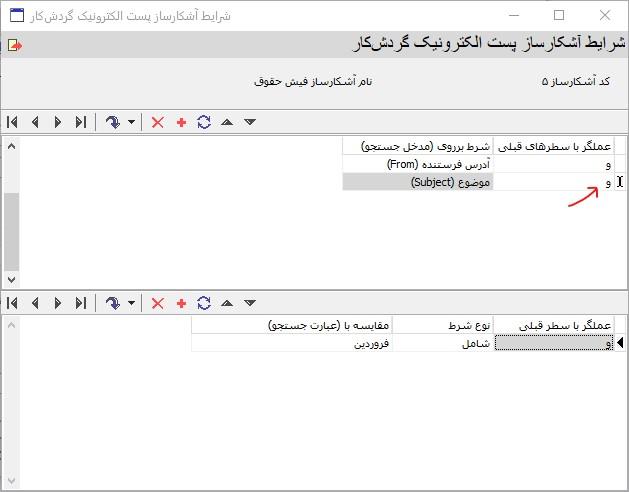Go to last record in upper toolbar

point(80,122)
